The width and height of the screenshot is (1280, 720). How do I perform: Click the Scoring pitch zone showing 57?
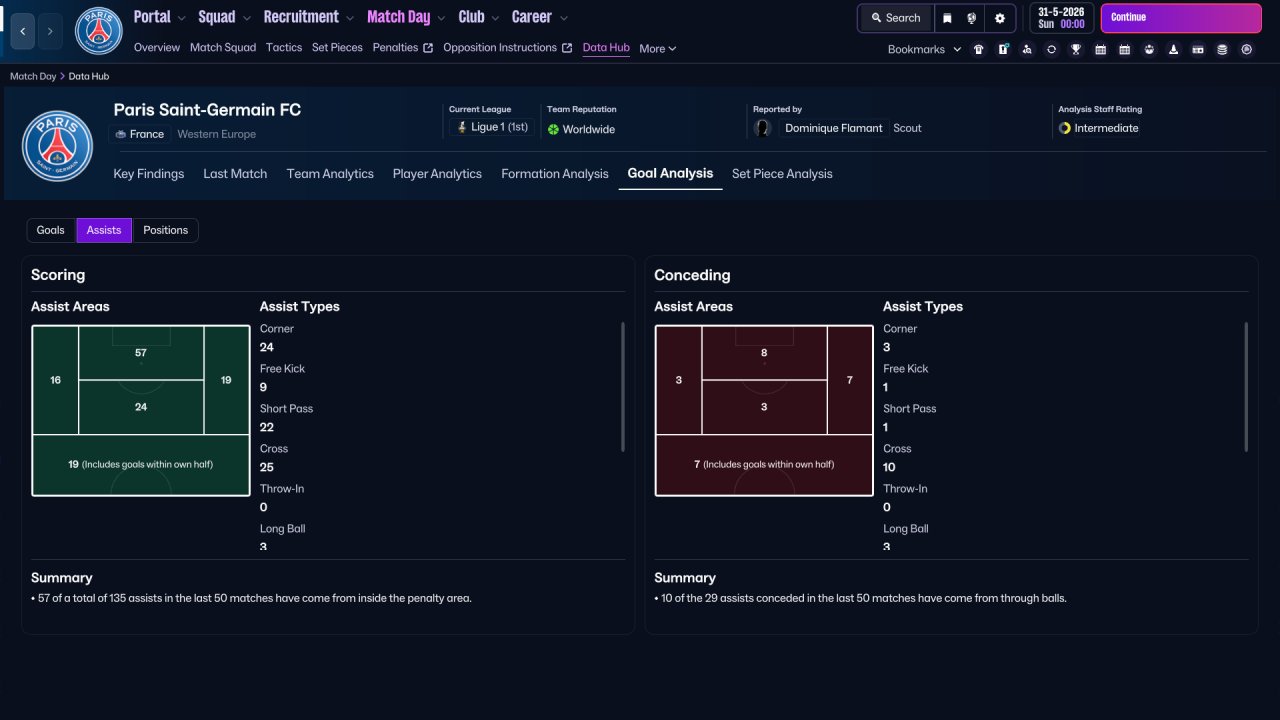point(141,353)
